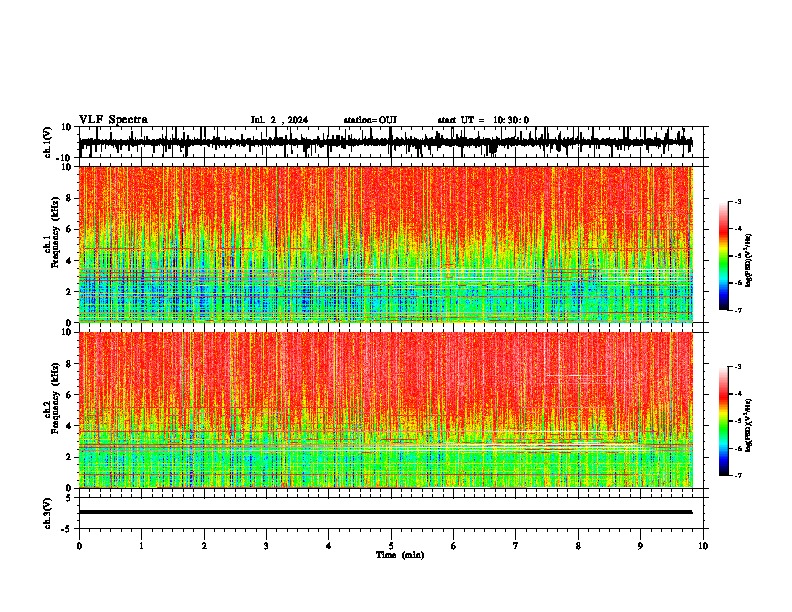Click time axis tick label "1"

141,546
